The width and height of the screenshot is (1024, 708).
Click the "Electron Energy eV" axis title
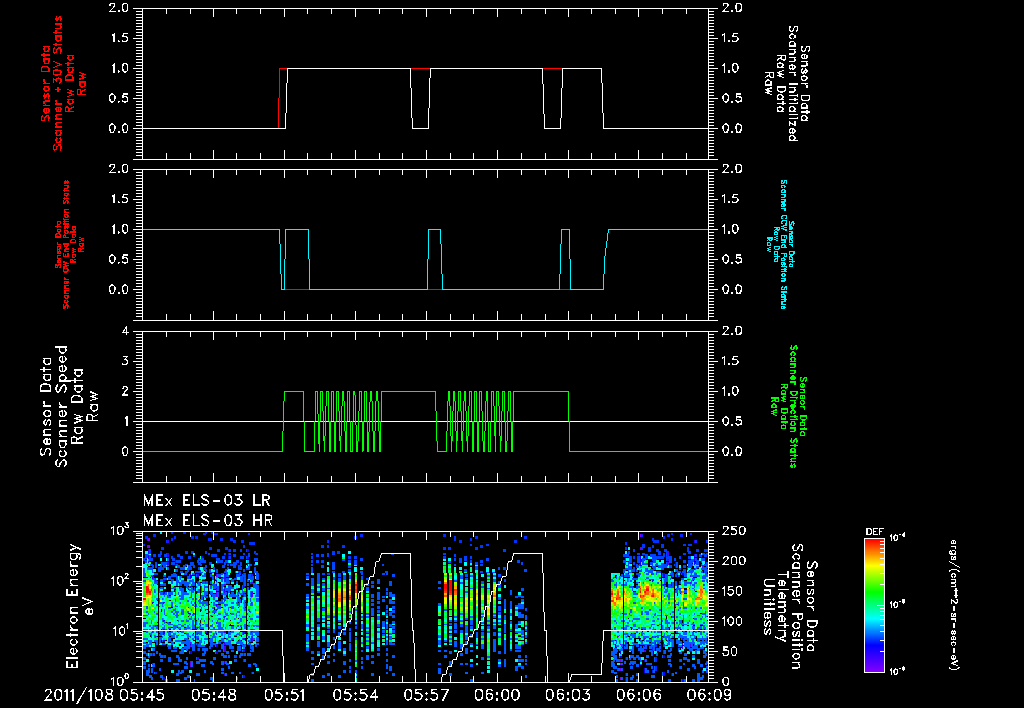pyautogui.click(x=80, y=606)
